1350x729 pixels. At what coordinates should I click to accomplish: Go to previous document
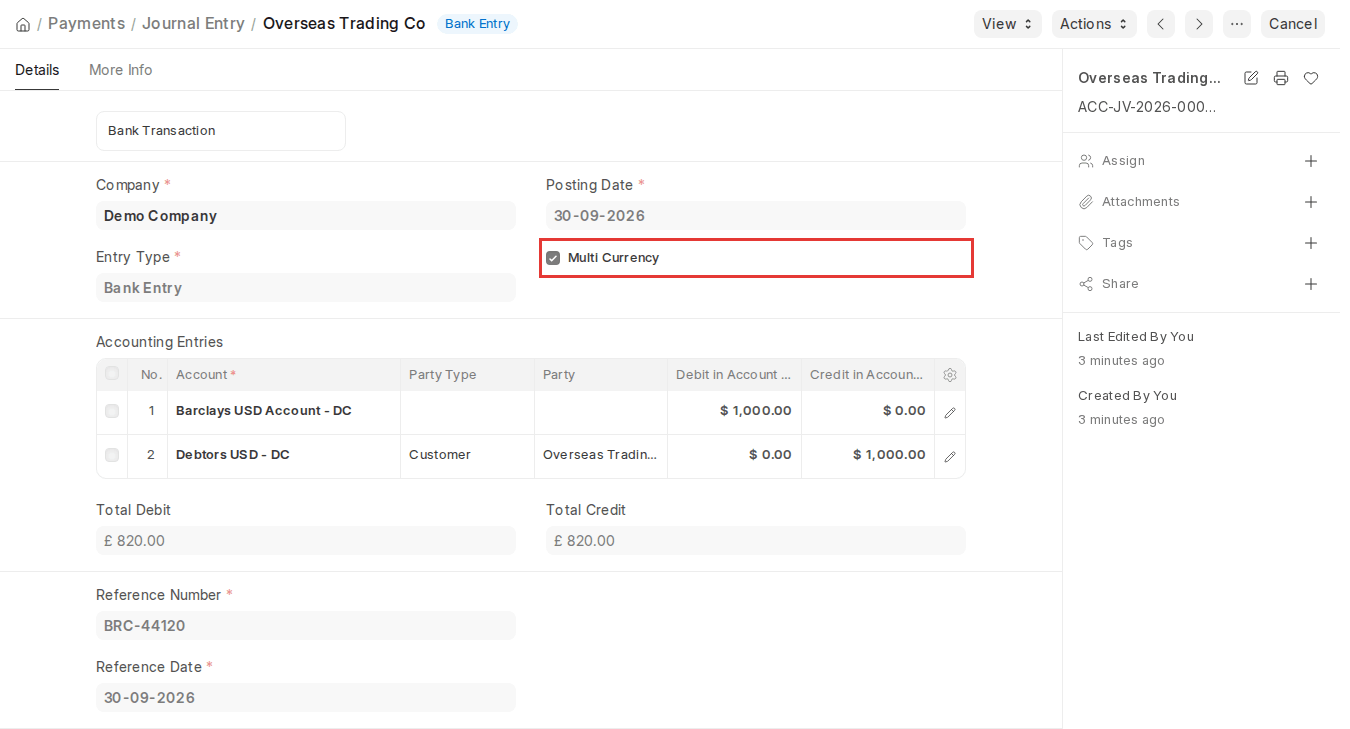tap(1161, 24)
